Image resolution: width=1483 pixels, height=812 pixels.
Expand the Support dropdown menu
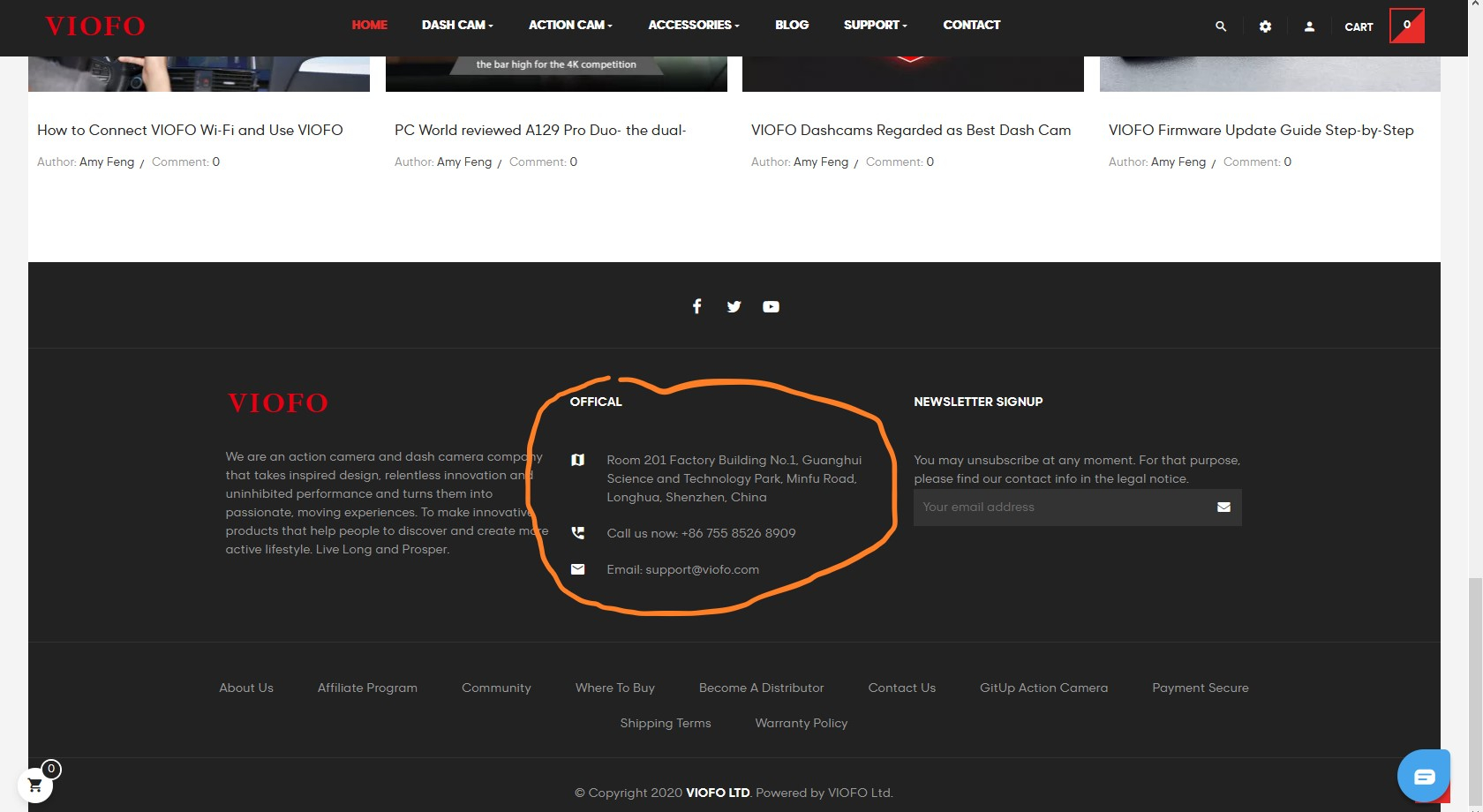(x=875, y=25)
